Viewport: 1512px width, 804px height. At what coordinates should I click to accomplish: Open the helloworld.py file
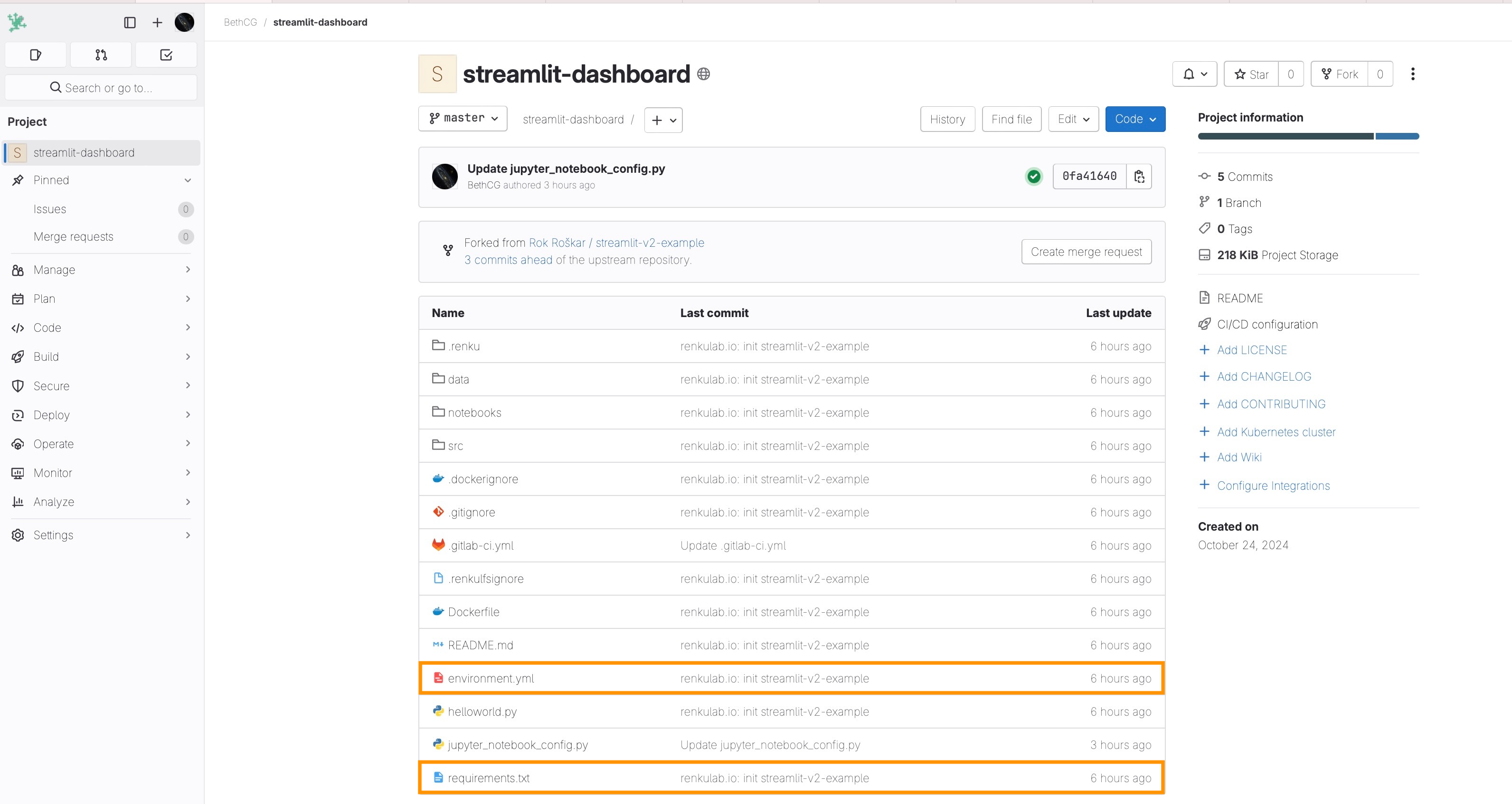pos(482,712)
